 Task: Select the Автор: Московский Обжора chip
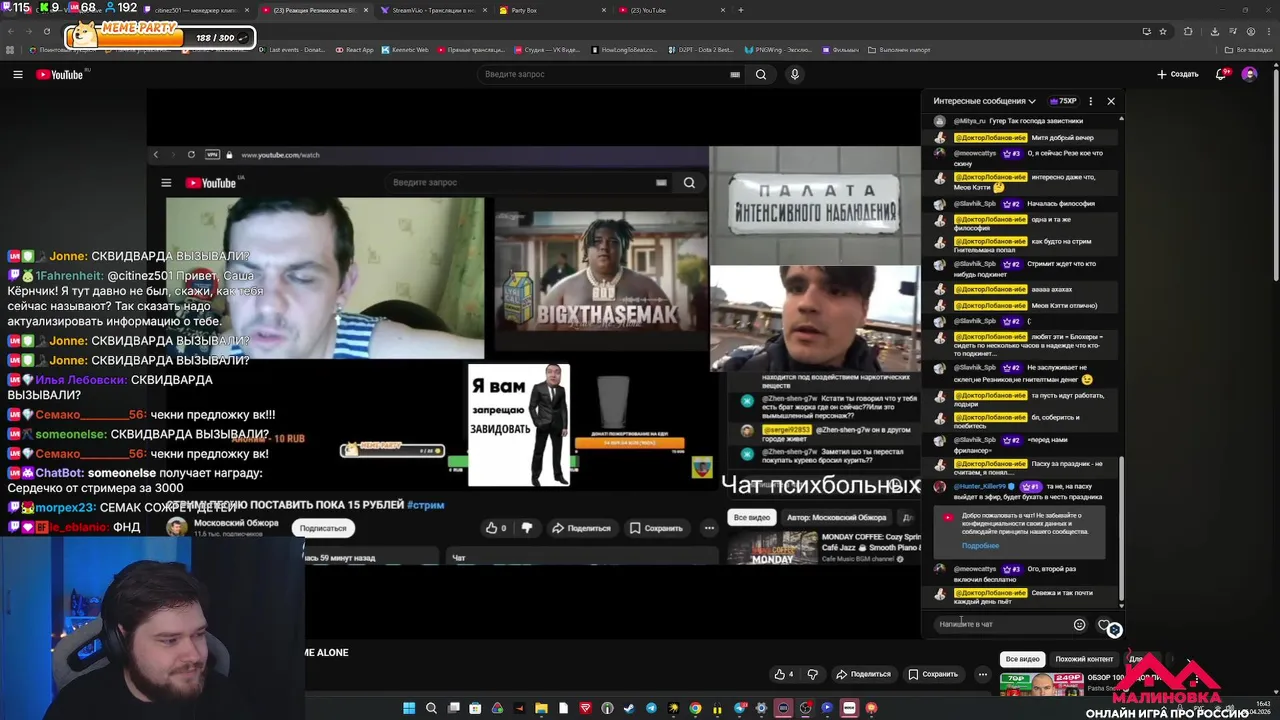[836, 517]
